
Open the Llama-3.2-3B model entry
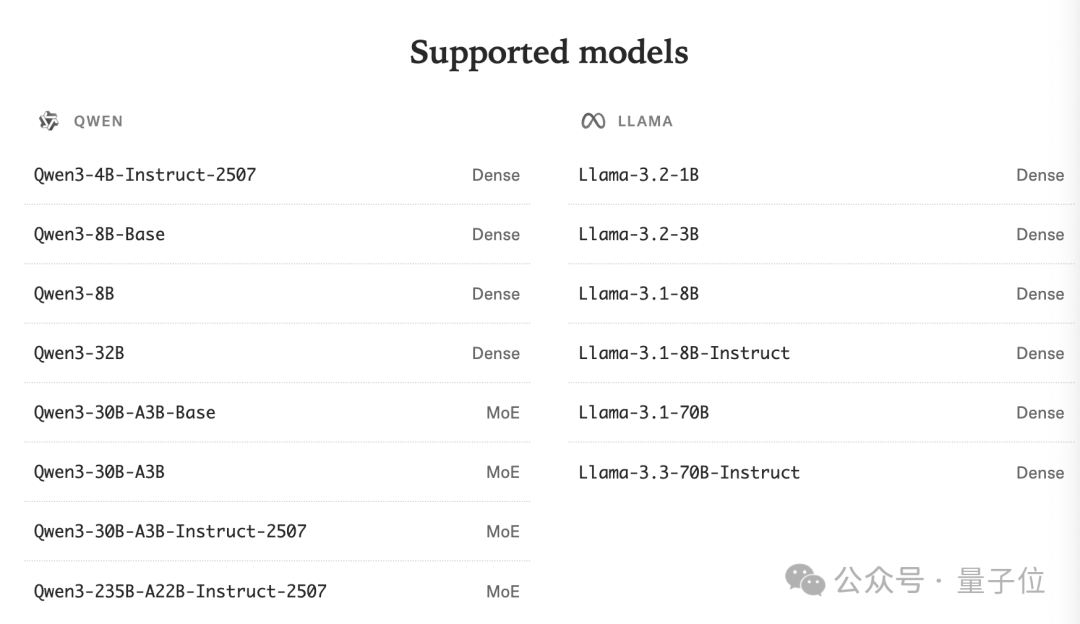(x=638, y=234)
